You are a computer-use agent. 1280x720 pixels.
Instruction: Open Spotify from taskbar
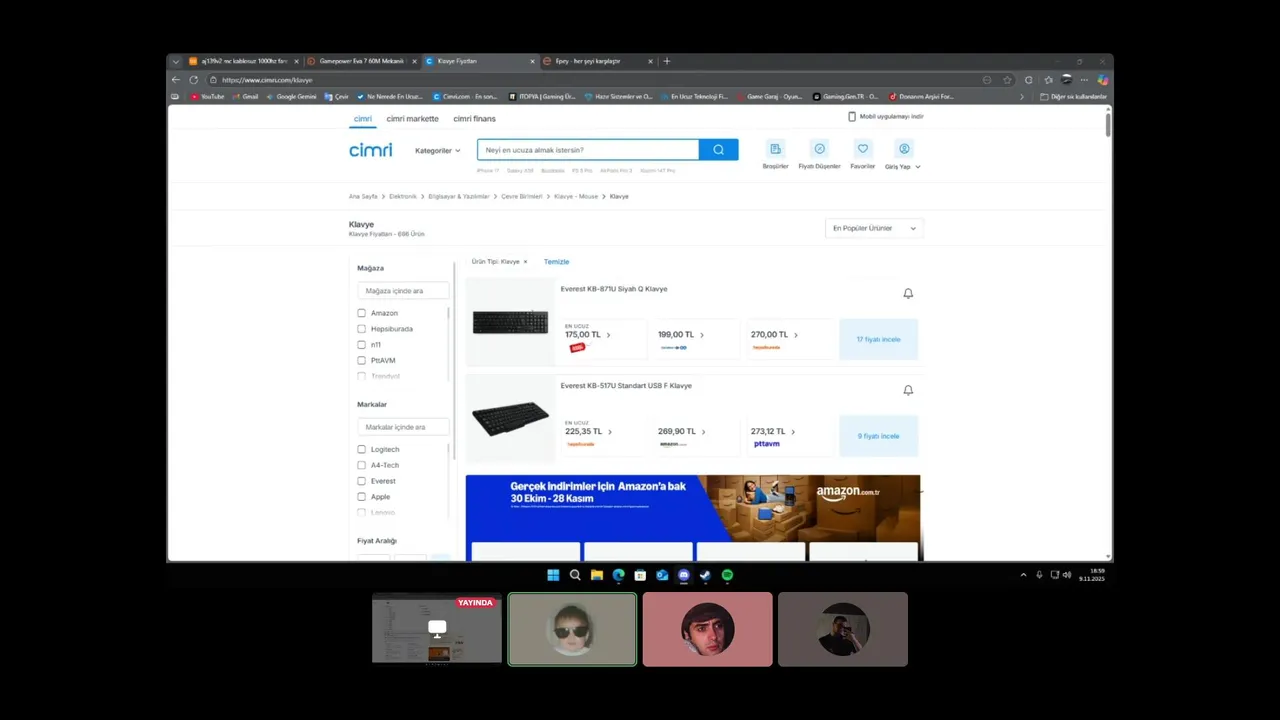pyautogui.click(x=727, y=575)
